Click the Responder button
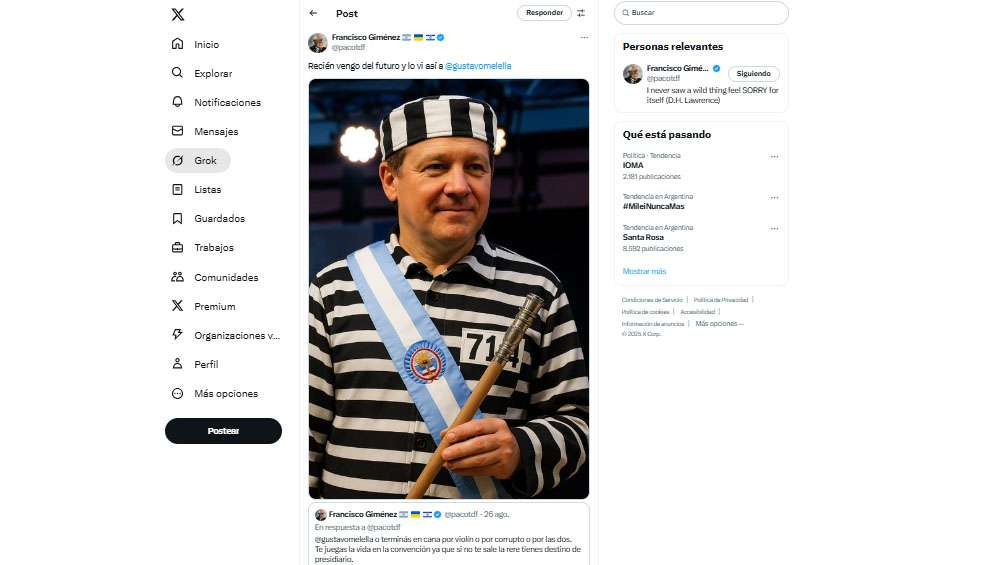 pyautogui.click(x=544, y=13)
